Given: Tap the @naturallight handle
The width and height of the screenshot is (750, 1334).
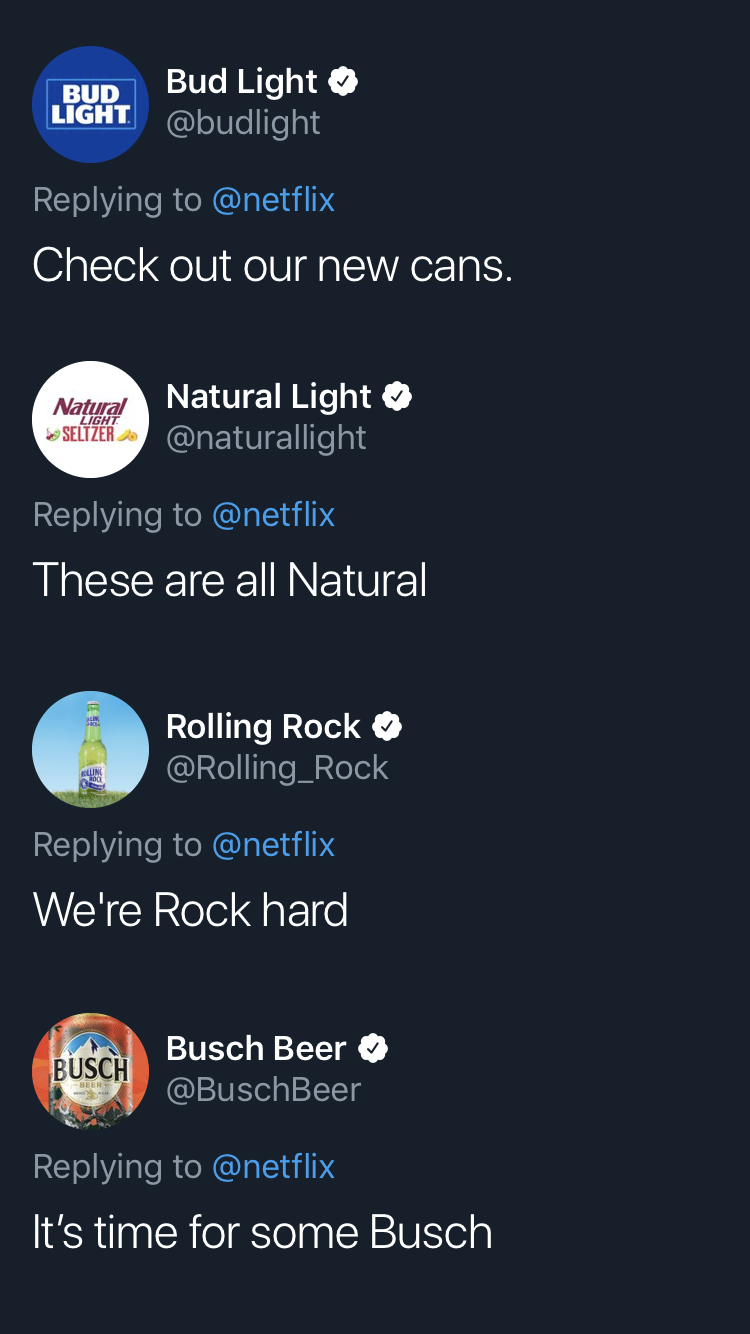Looking at the screenshot, I should 266,438.
